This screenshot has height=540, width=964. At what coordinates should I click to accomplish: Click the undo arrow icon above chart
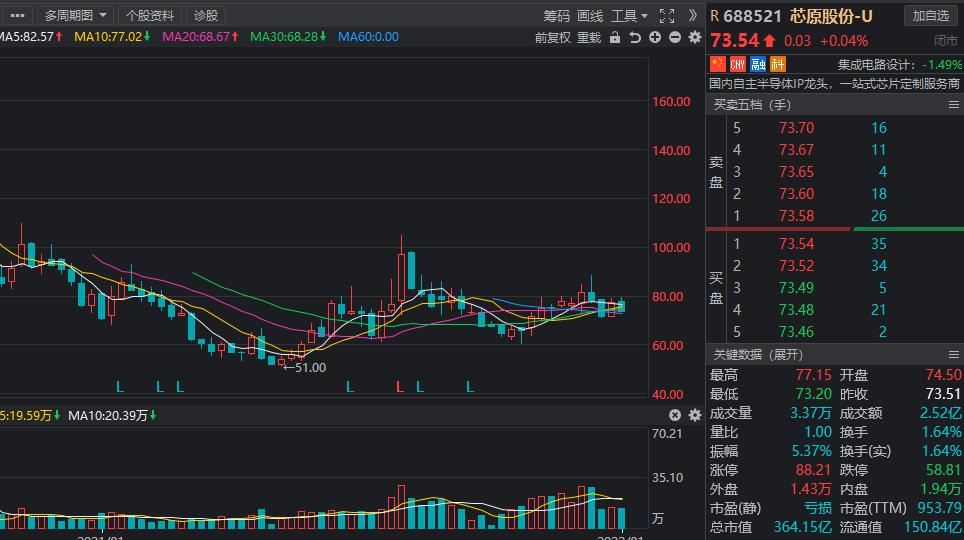(x=635, y=37)
